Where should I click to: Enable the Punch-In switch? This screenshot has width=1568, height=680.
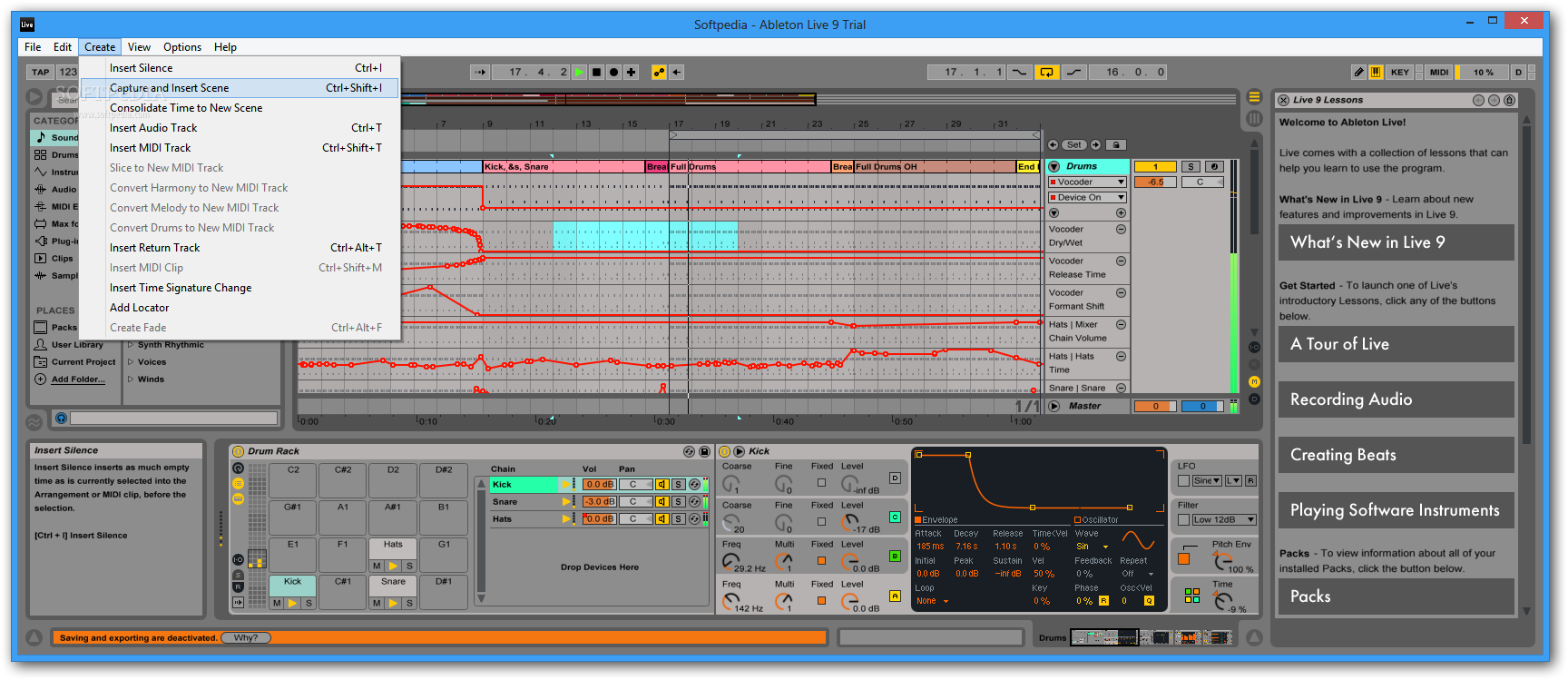[1020, 72]
